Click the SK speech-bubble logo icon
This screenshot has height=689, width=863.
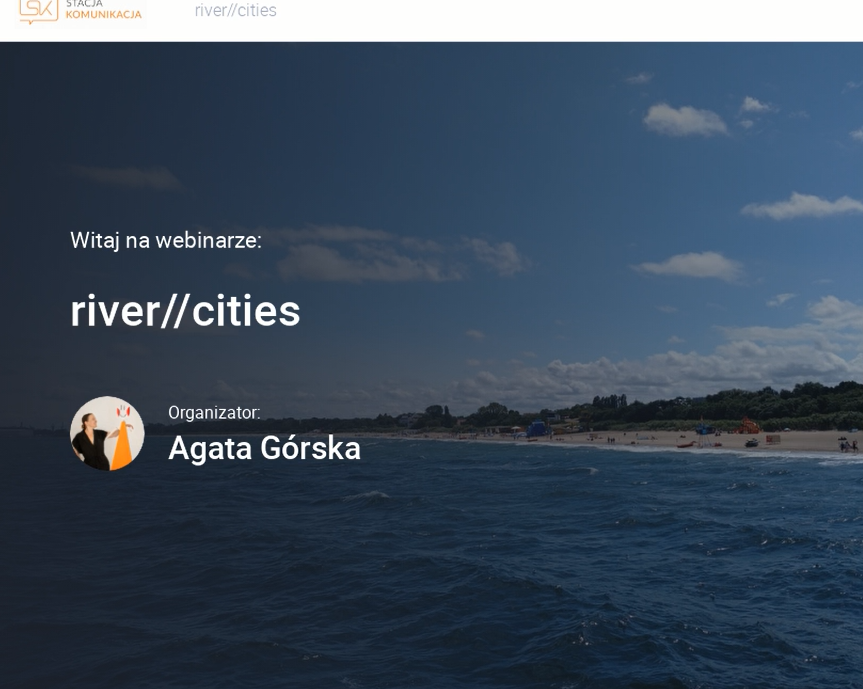point(38,10)
